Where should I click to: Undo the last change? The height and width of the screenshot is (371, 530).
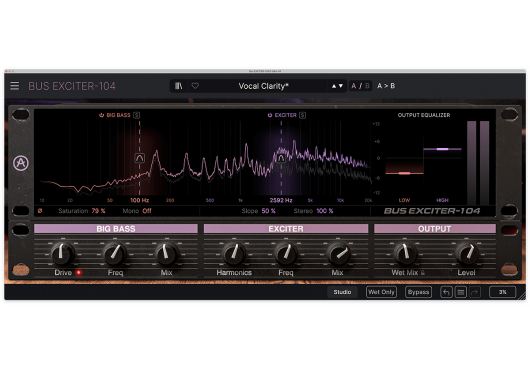click(x=446, y=292)
